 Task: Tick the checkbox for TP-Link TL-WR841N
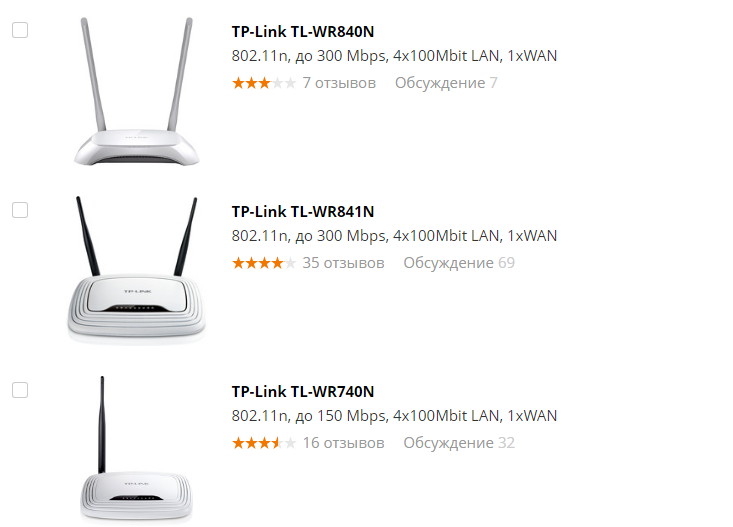(x=20, y=210)
